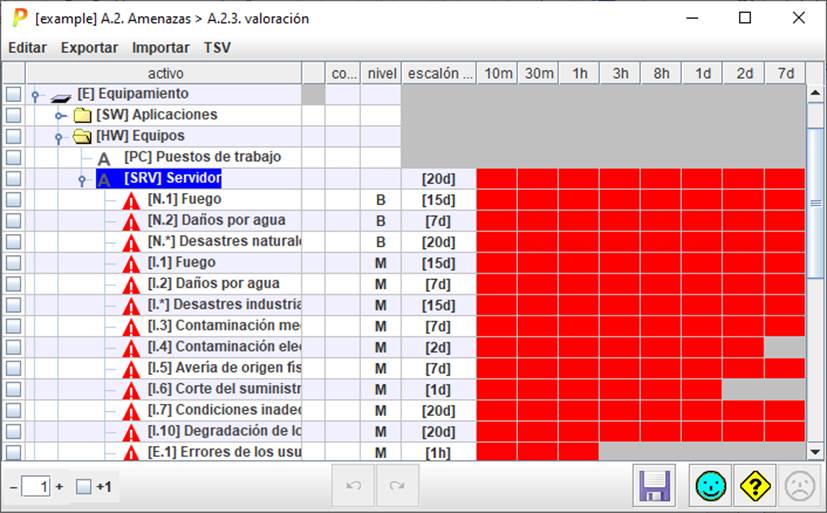Click the Hardware Equipos folder icon
Image resolution: width=827 pixels, height=513 pixels.
point(82,136)
